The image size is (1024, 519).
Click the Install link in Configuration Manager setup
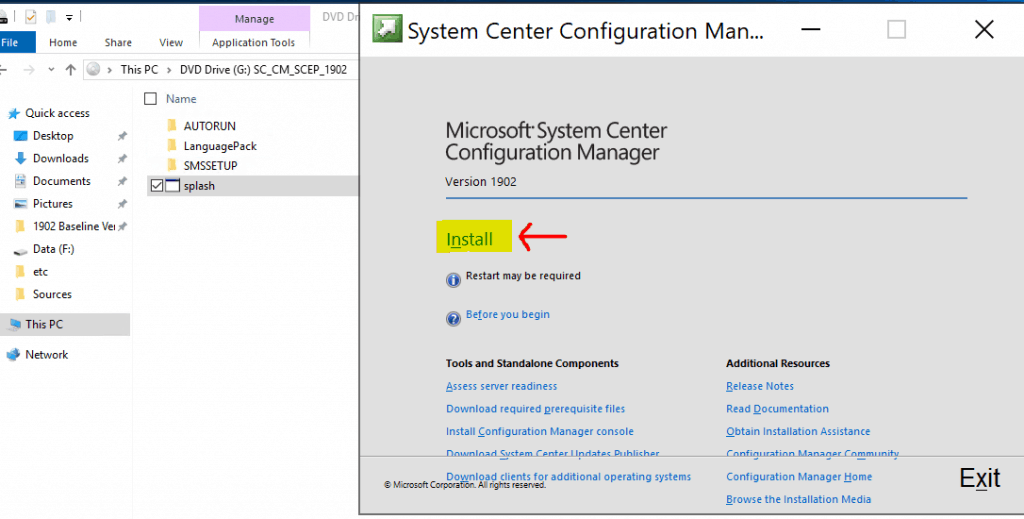pos(470,240)
